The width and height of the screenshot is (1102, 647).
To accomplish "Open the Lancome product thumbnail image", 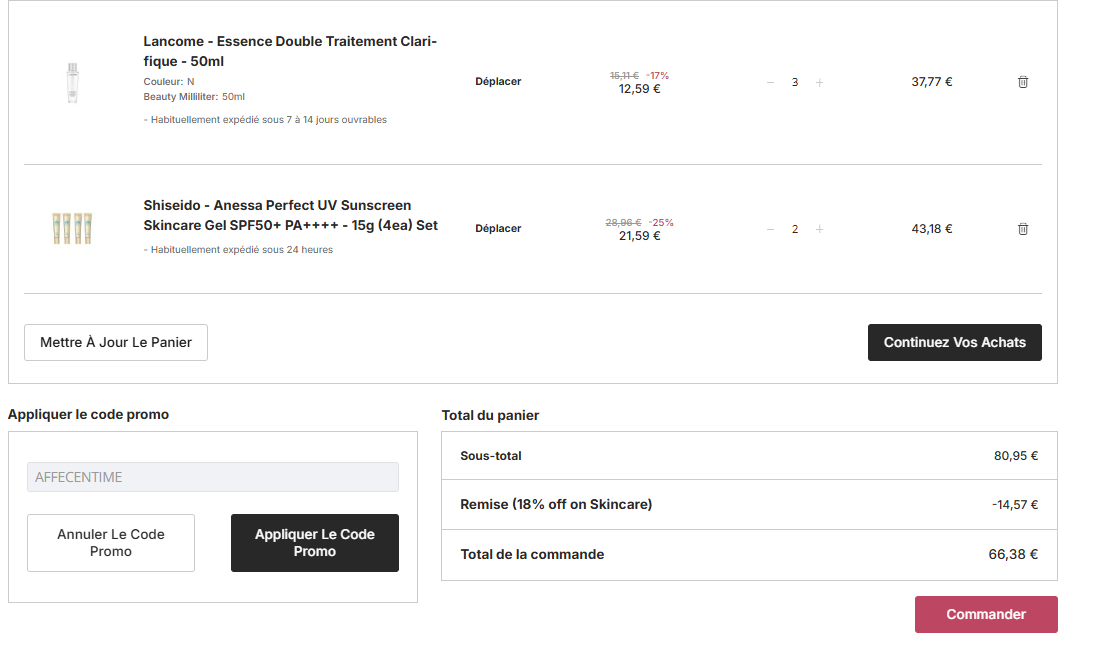I will tap(72, 82).
